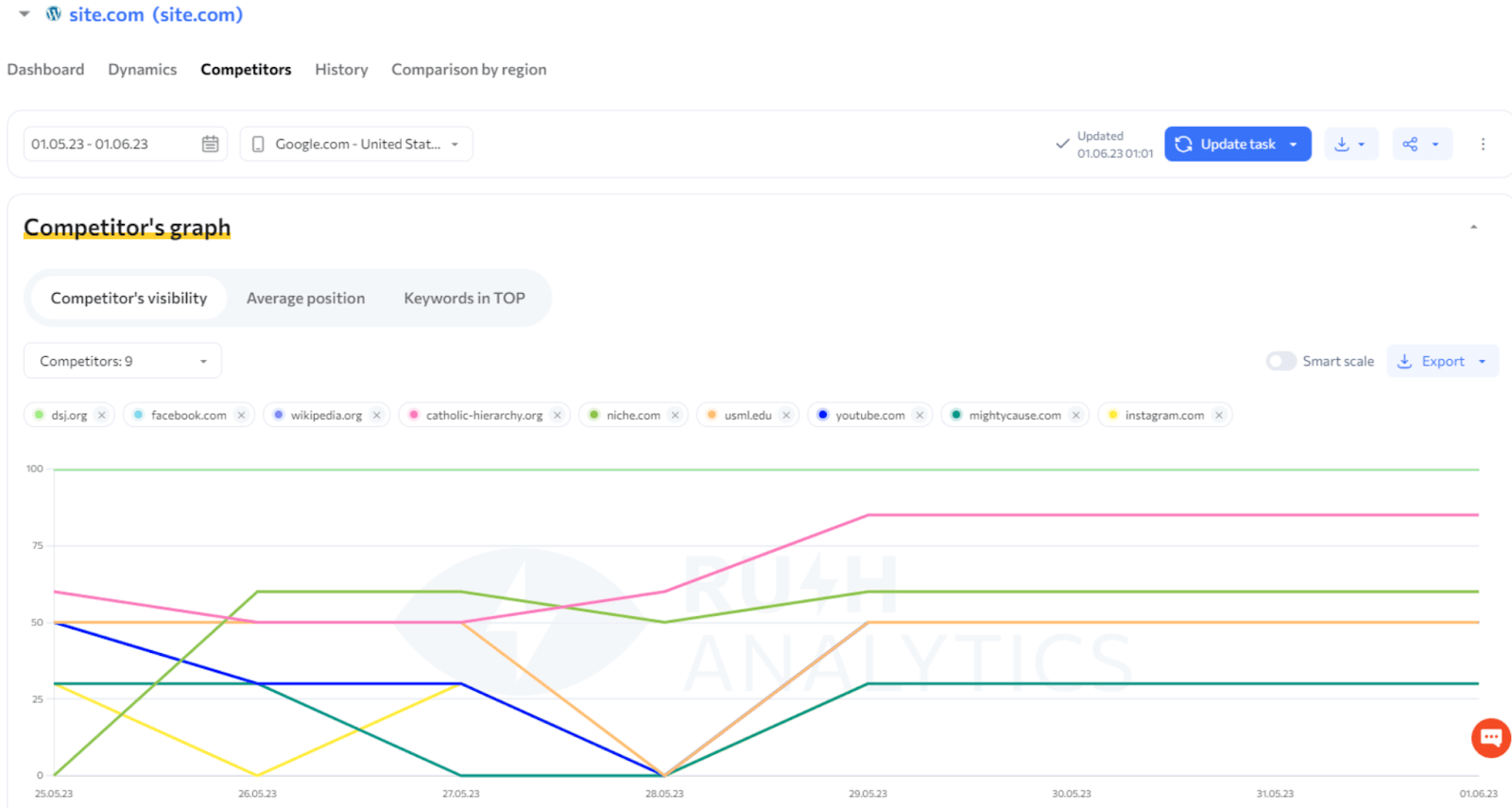
Task: Click the mobile device icon in search engine selector
Action: click(258, 144)
